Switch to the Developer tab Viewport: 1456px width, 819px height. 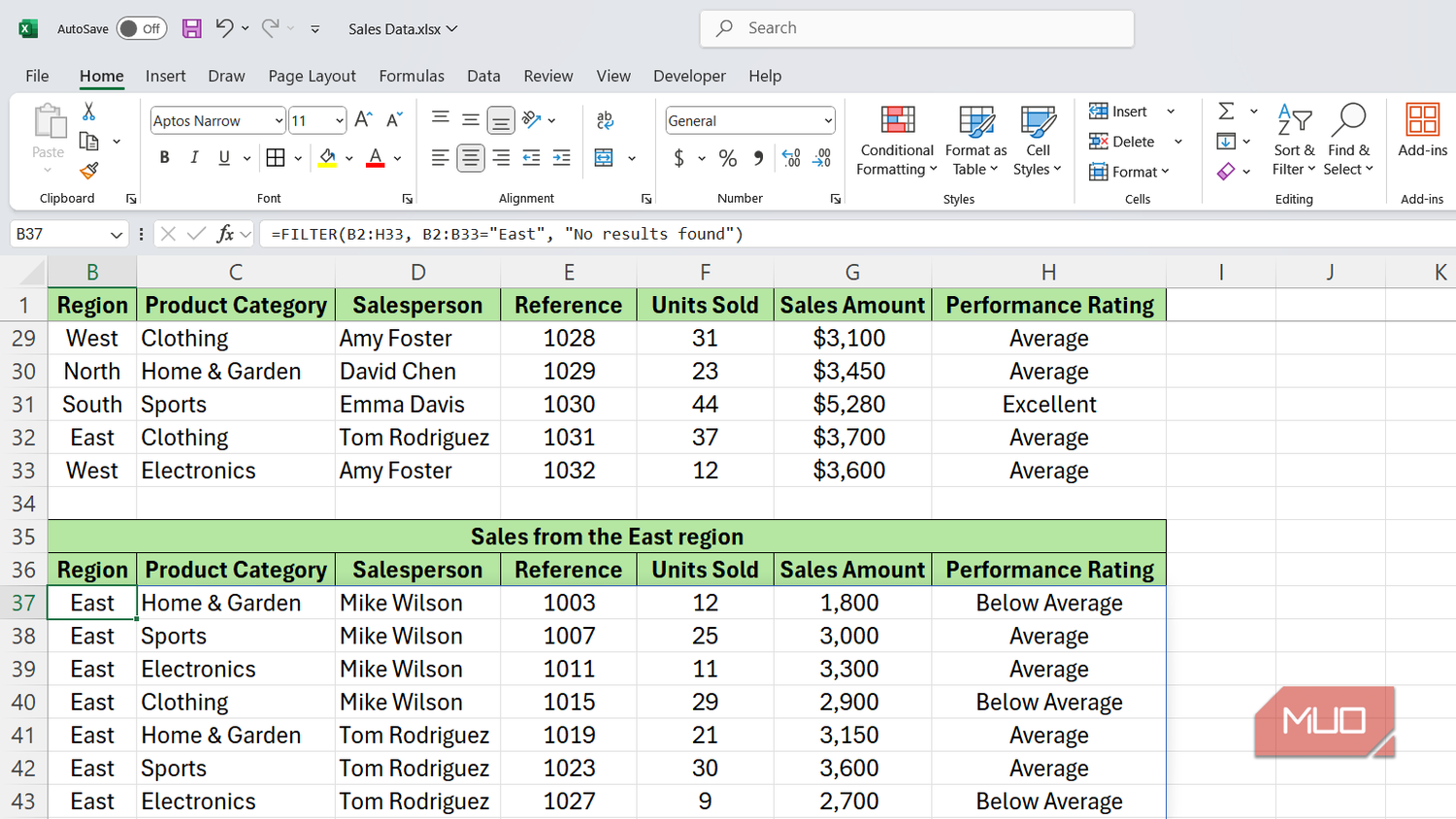(689, 76)
